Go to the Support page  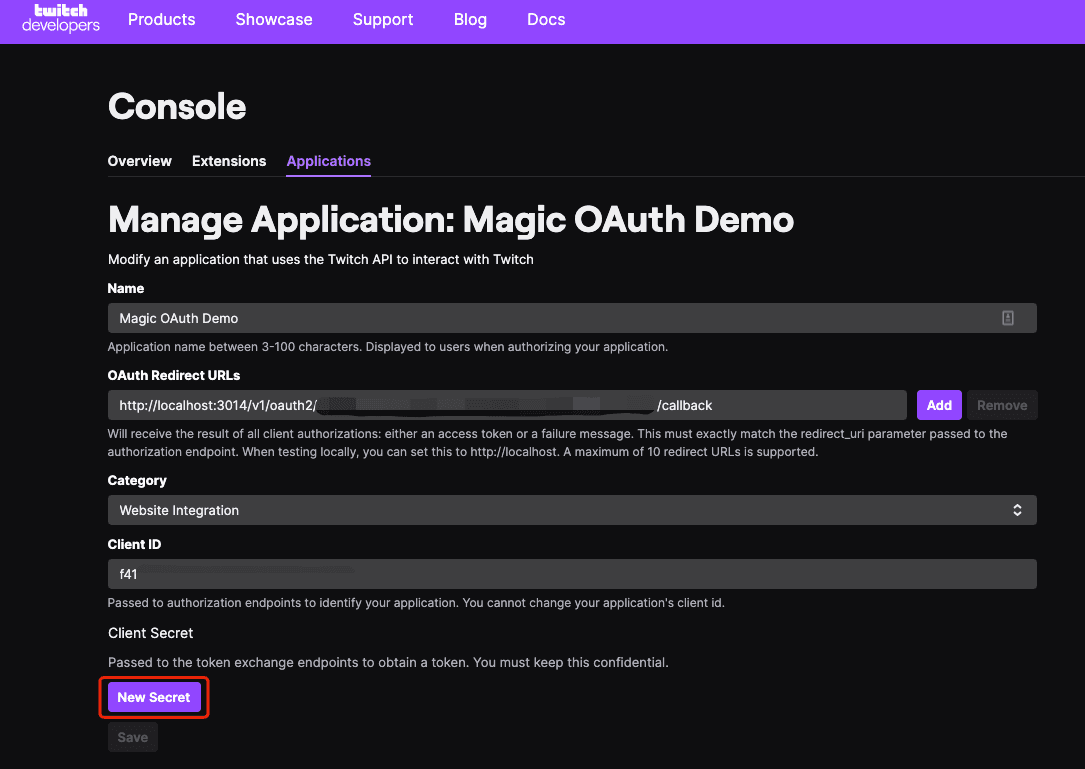coord(383,19)
